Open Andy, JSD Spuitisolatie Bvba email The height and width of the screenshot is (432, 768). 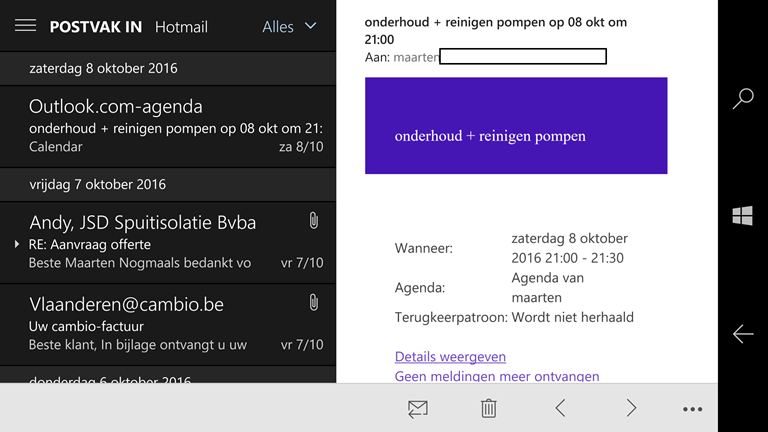[x=168, y=242]
